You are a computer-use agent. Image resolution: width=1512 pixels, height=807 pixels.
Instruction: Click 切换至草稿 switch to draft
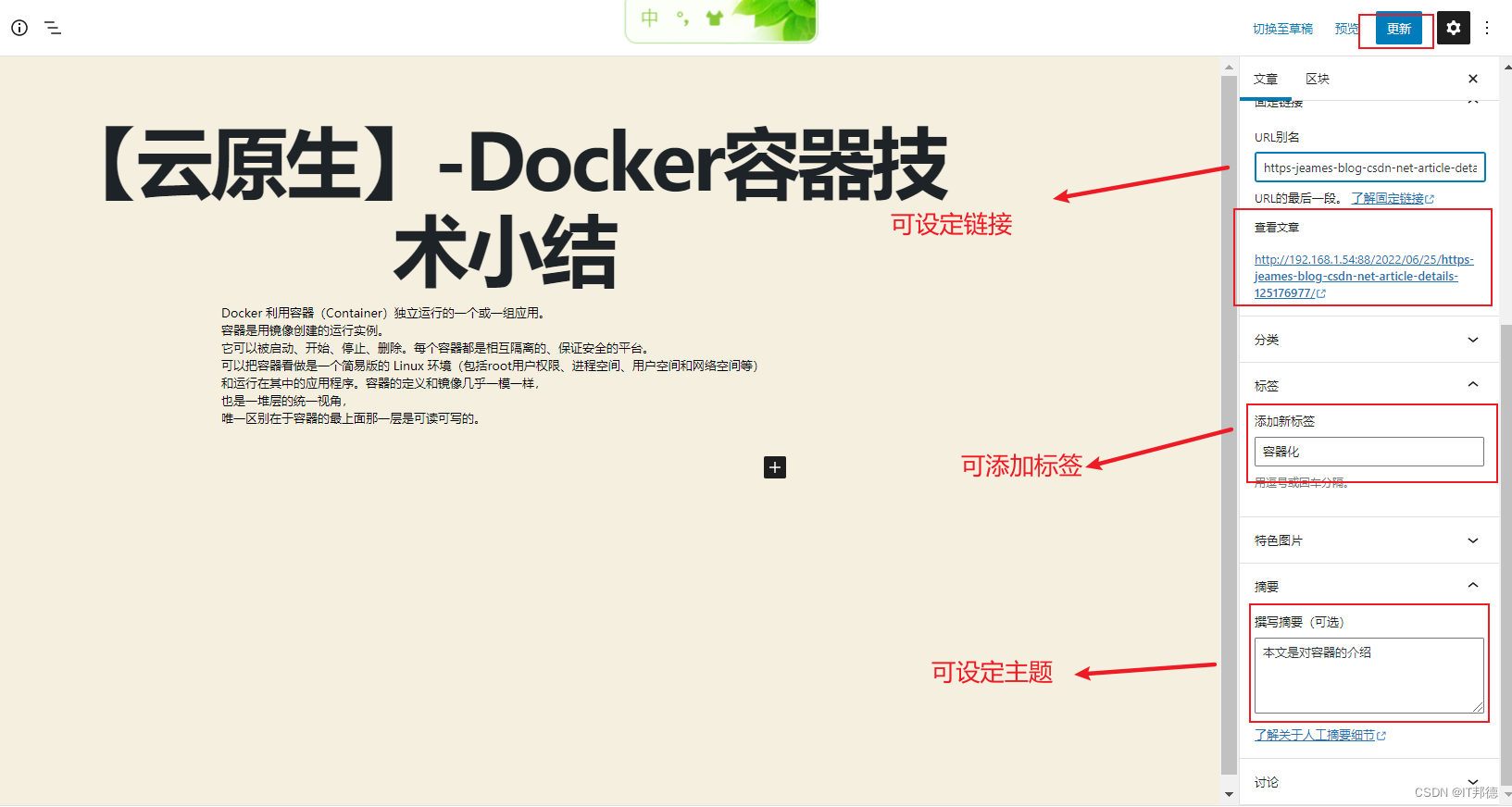coord(1282,29)
